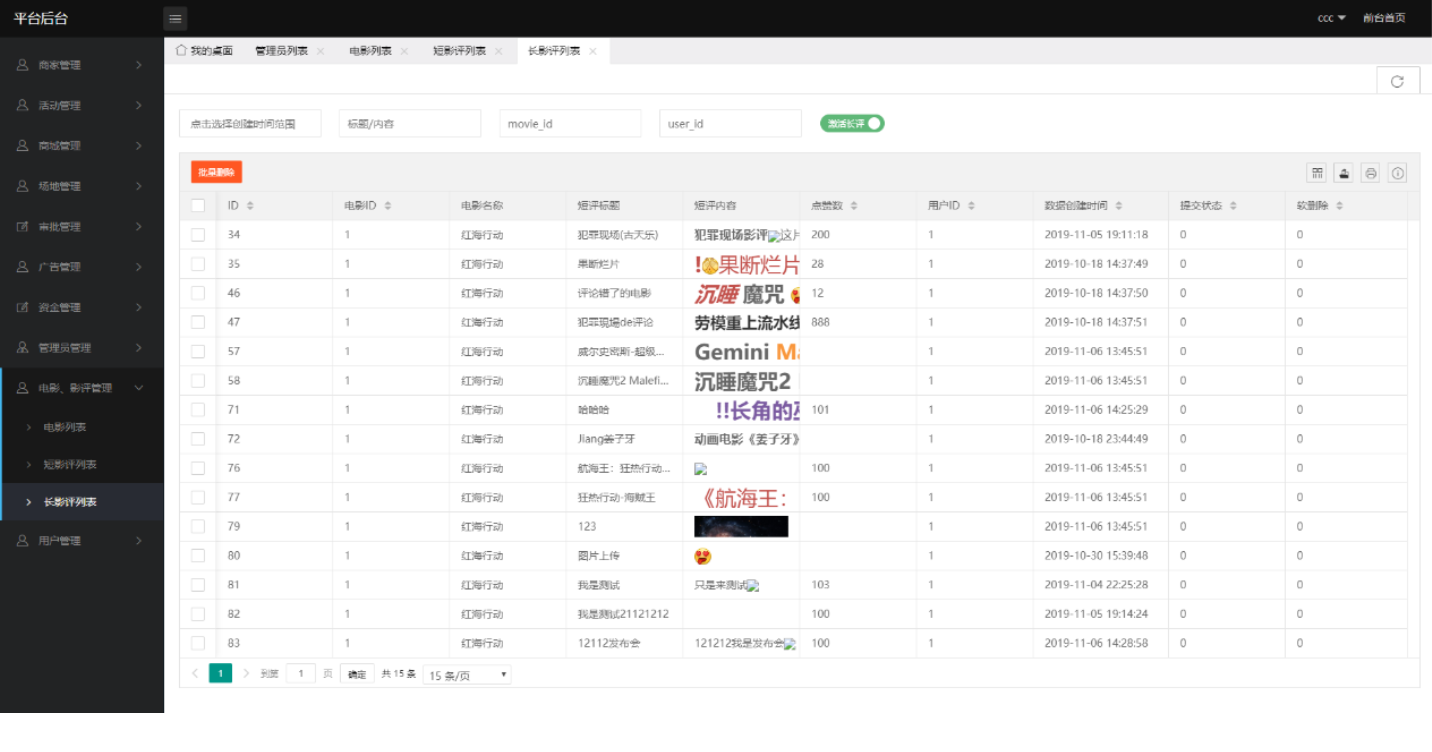
Task: Open the 15 条/页 page size dropdown
Action: click(x=467, y=675)
